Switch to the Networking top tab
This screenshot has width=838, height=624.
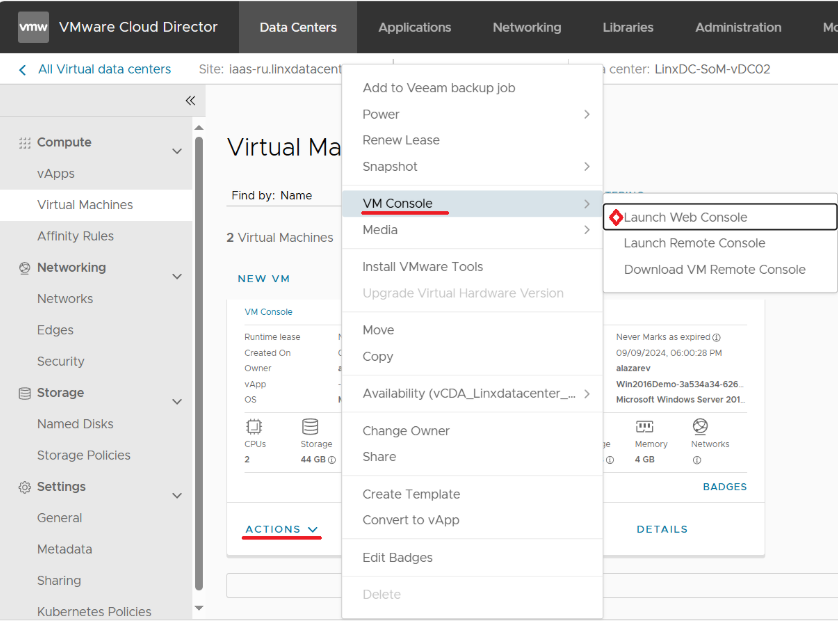click(527, 27)
